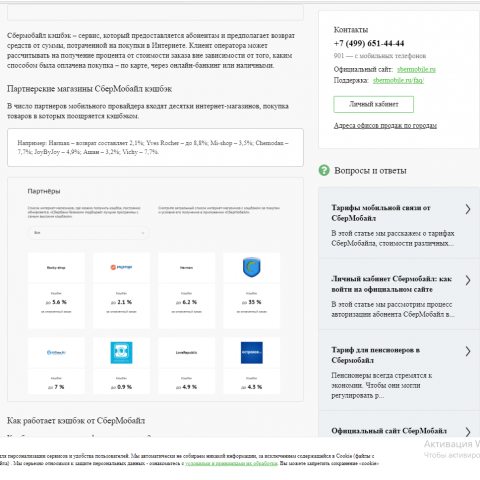Expand chevron next to Тариф для пенсионеров
Viewport: 480px width, 480px height.
point(468,351)
